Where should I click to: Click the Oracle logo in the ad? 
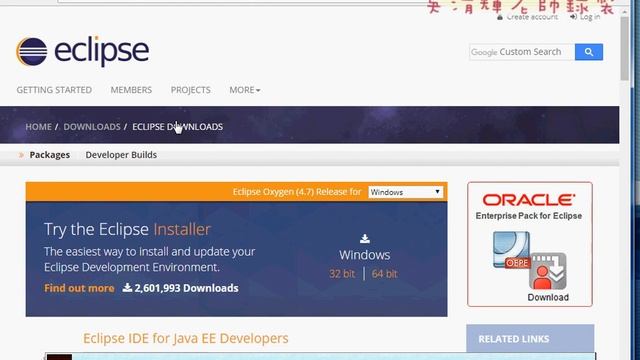(529, 200)
